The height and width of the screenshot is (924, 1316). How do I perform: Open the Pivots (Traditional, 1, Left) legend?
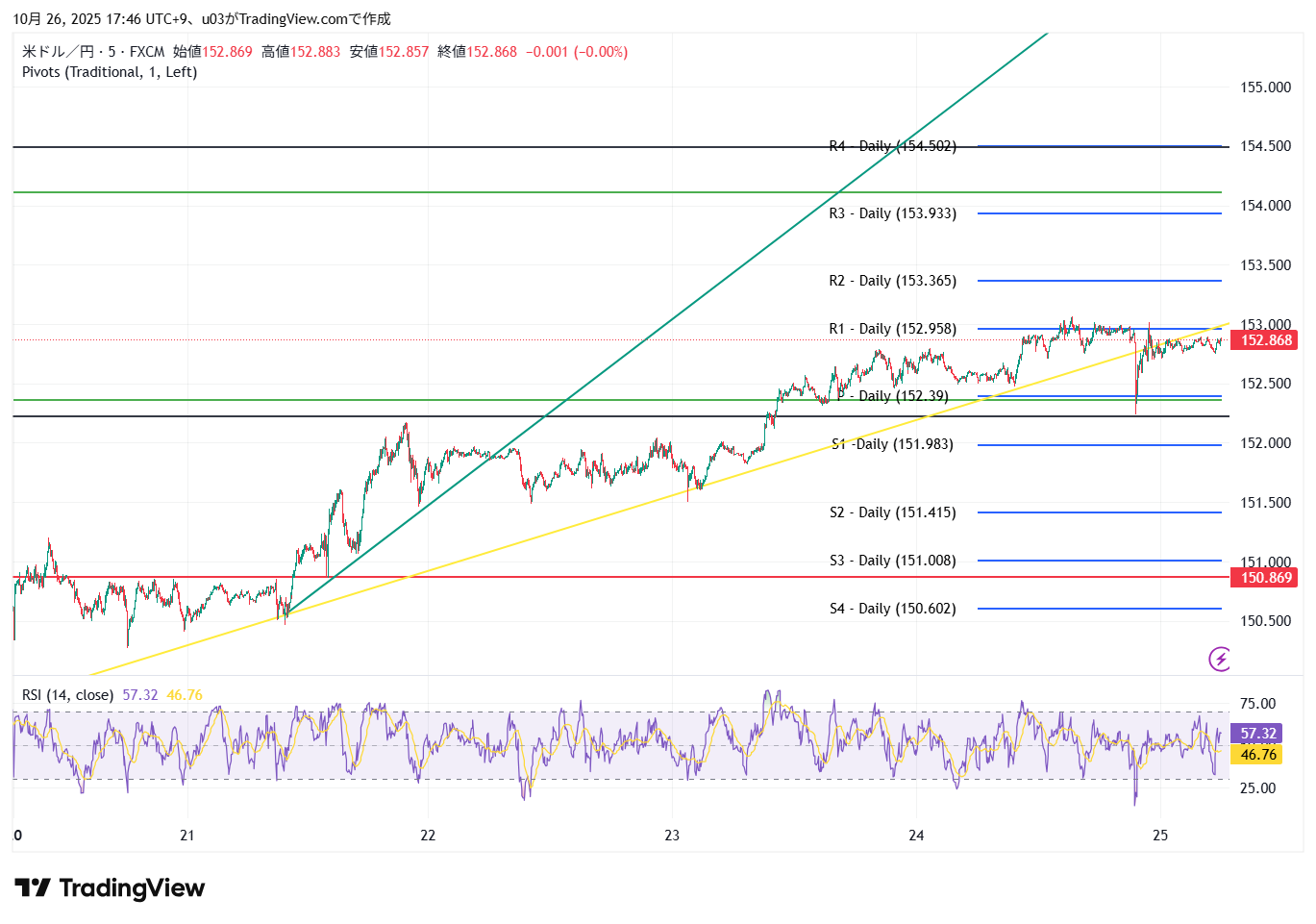coord(110,72)
